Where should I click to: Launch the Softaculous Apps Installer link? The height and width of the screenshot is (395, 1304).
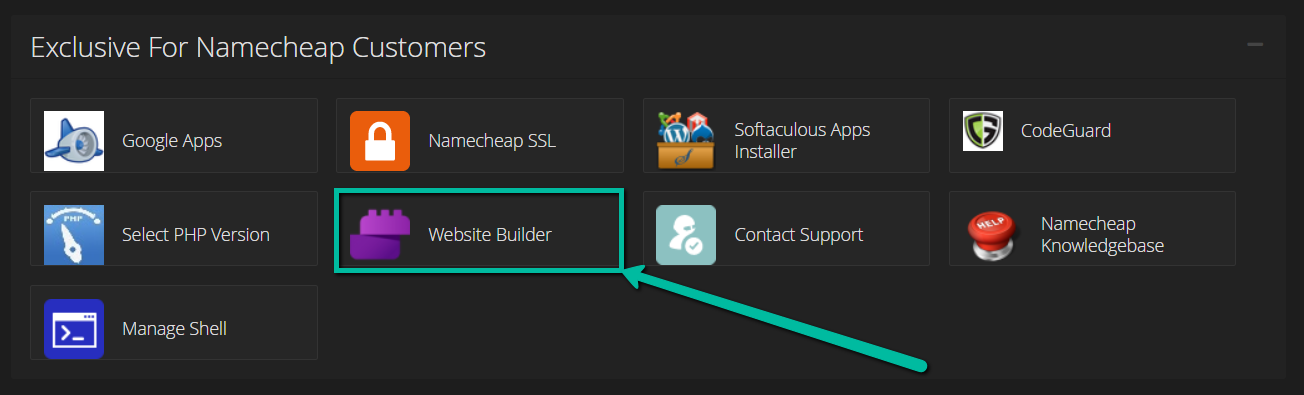click(803, 141)
